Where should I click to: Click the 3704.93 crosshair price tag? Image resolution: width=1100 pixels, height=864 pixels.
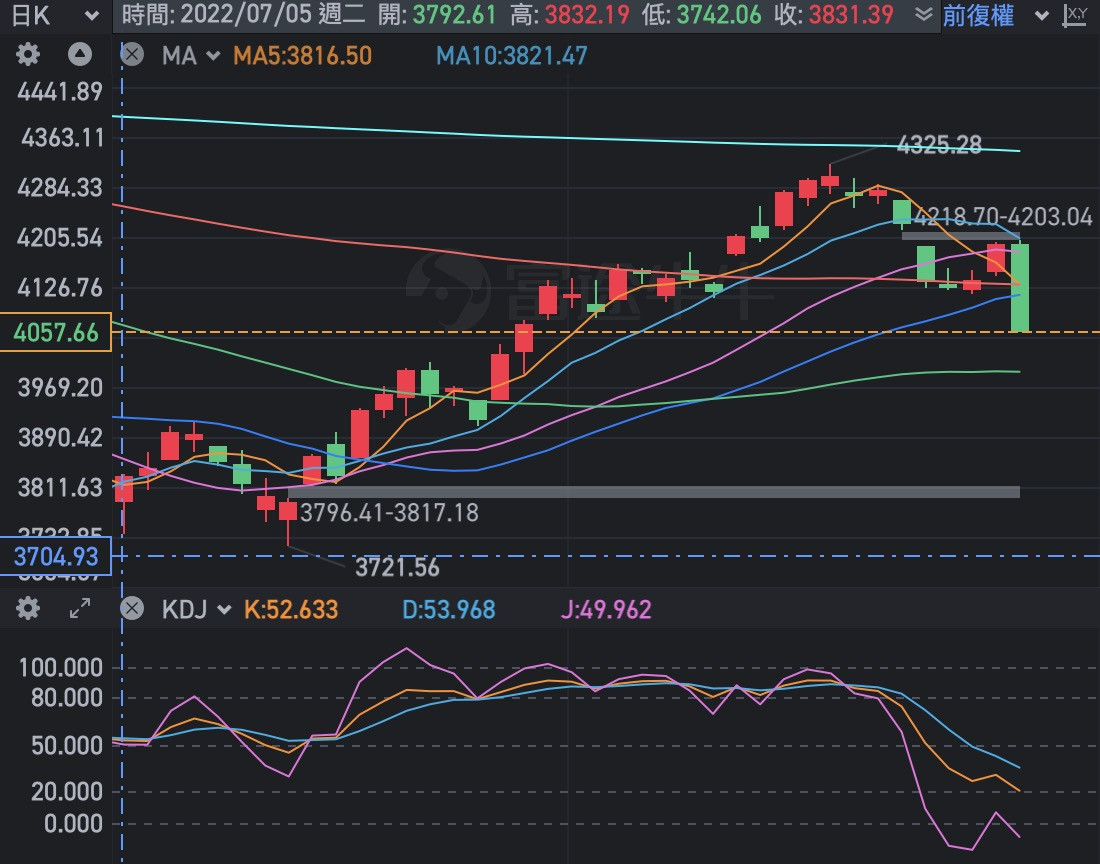(55, 556)
